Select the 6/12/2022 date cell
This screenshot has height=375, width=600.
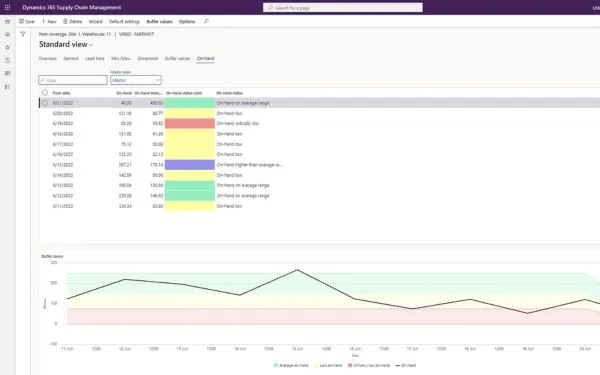[63, 196]
